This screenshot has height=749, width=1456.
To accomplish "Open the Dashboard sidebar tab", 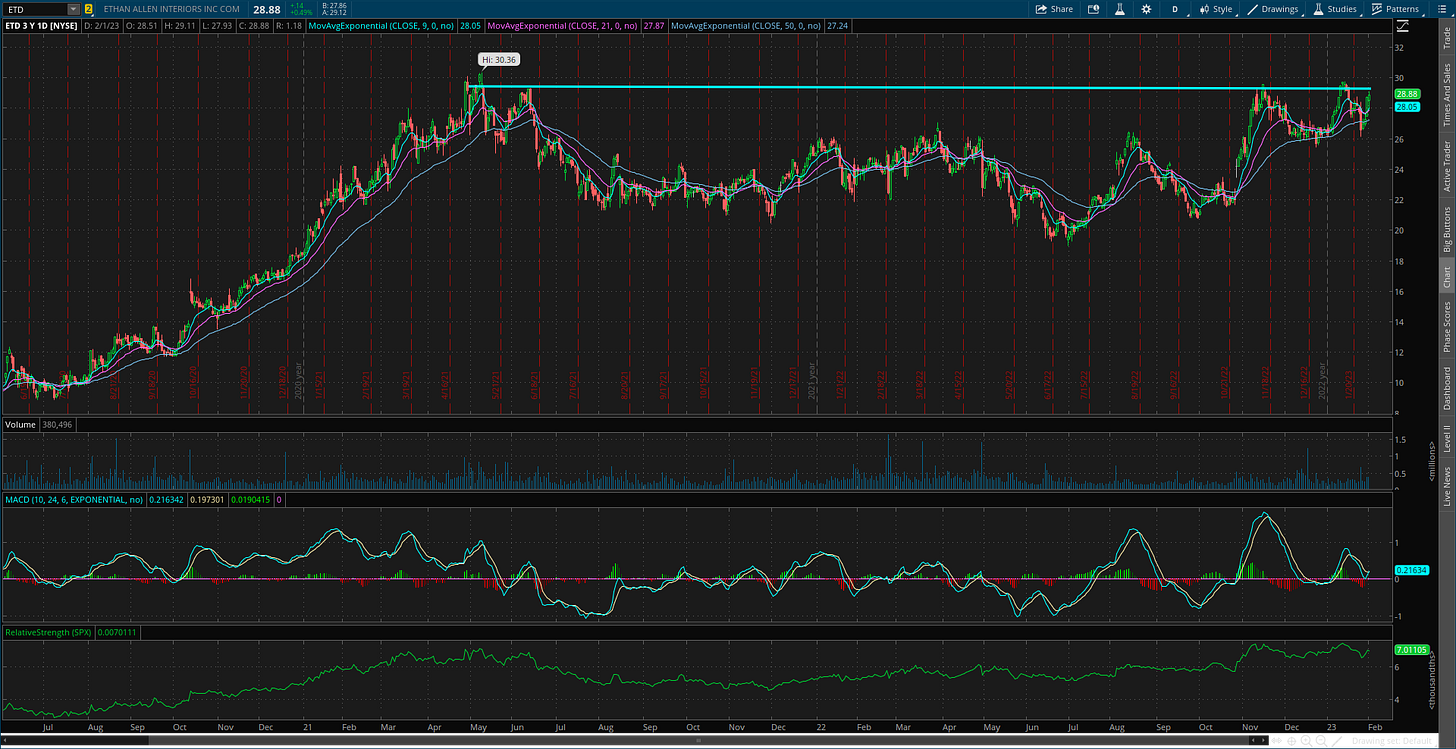I will 1447,388.
